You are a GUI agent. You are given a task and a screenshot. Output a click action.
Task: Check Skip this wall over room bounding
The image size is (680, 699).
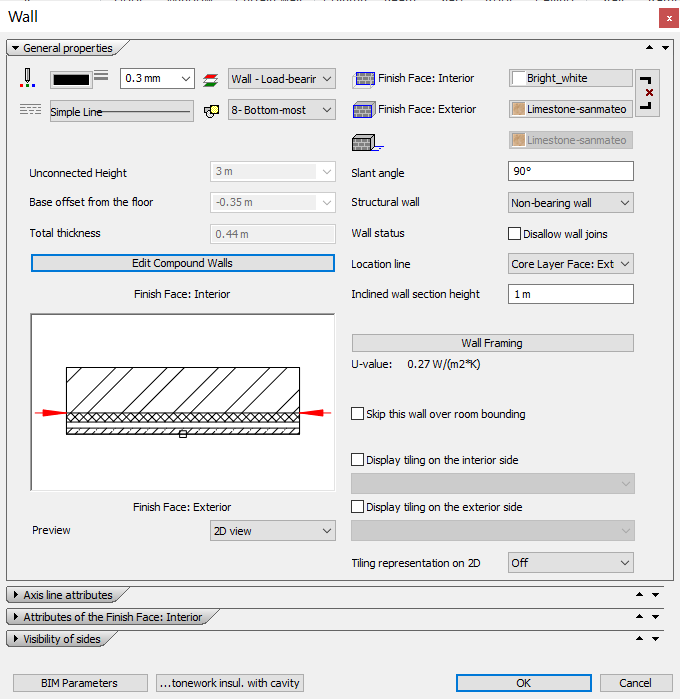(x=358, y=414)
